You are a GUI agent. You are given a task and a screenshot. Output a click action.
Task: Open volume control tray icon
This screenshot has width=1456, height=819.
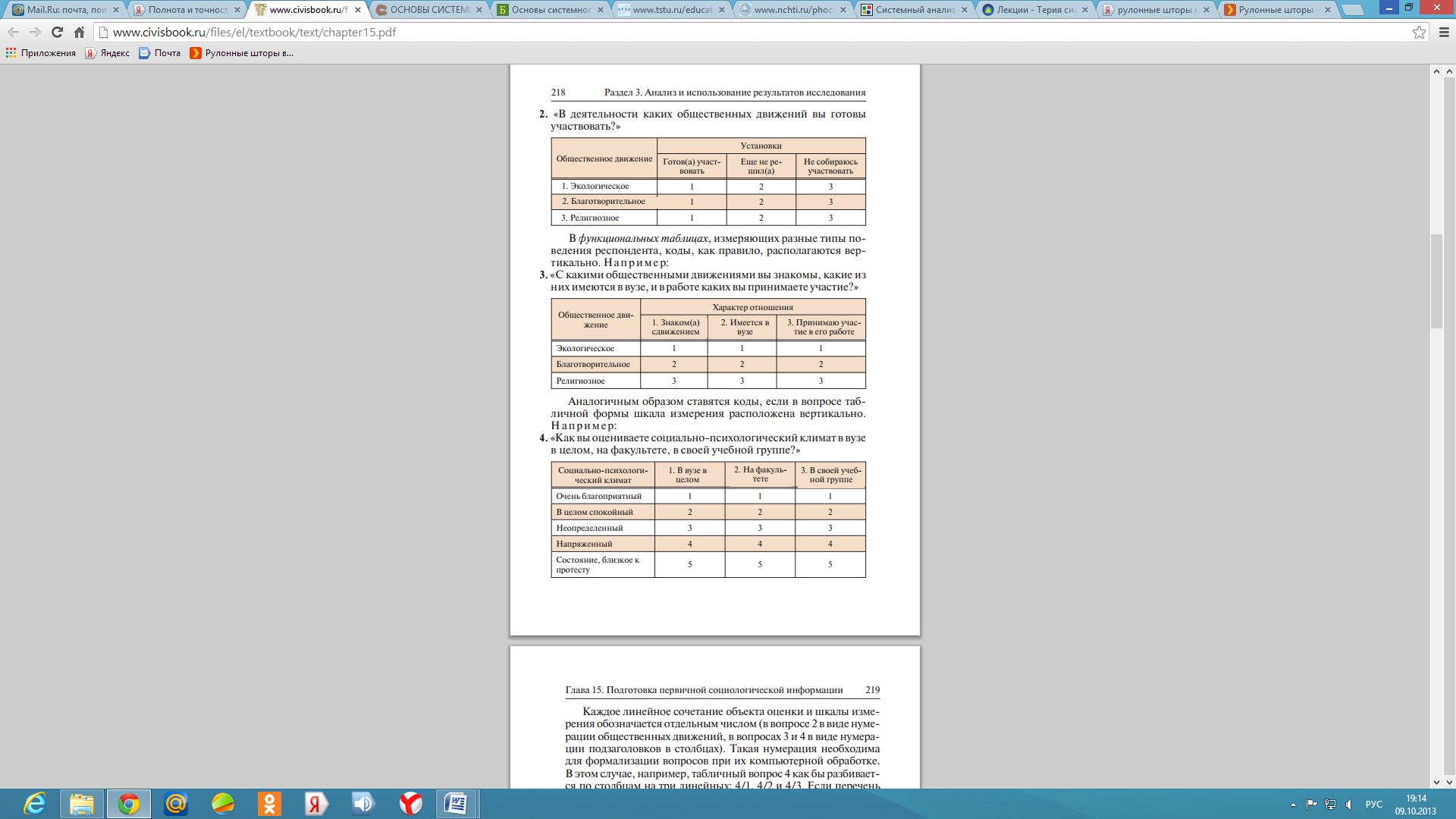(1348, 805)
